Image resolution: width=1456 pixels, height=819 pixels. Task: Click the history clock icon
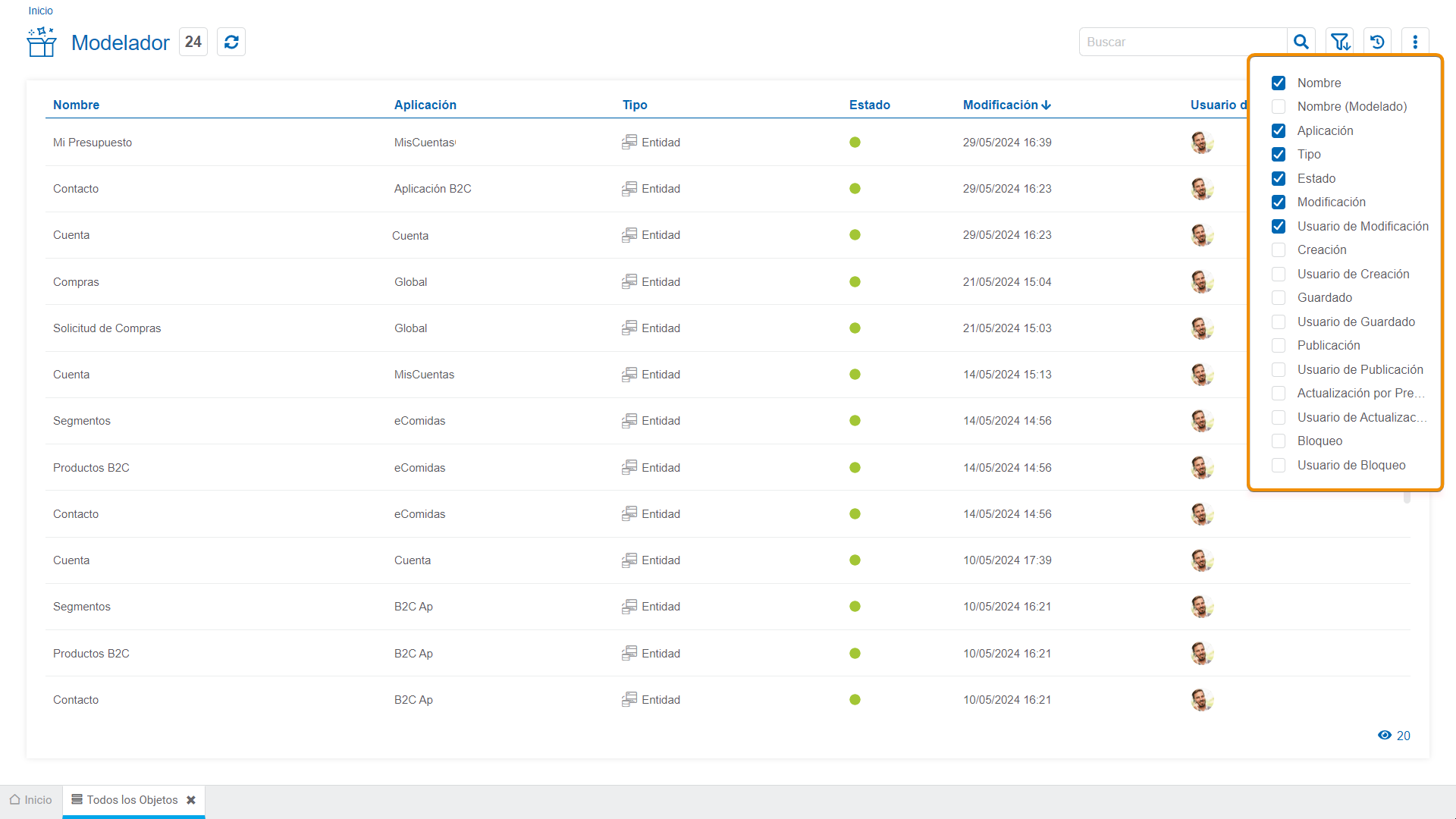[1377, 42]
